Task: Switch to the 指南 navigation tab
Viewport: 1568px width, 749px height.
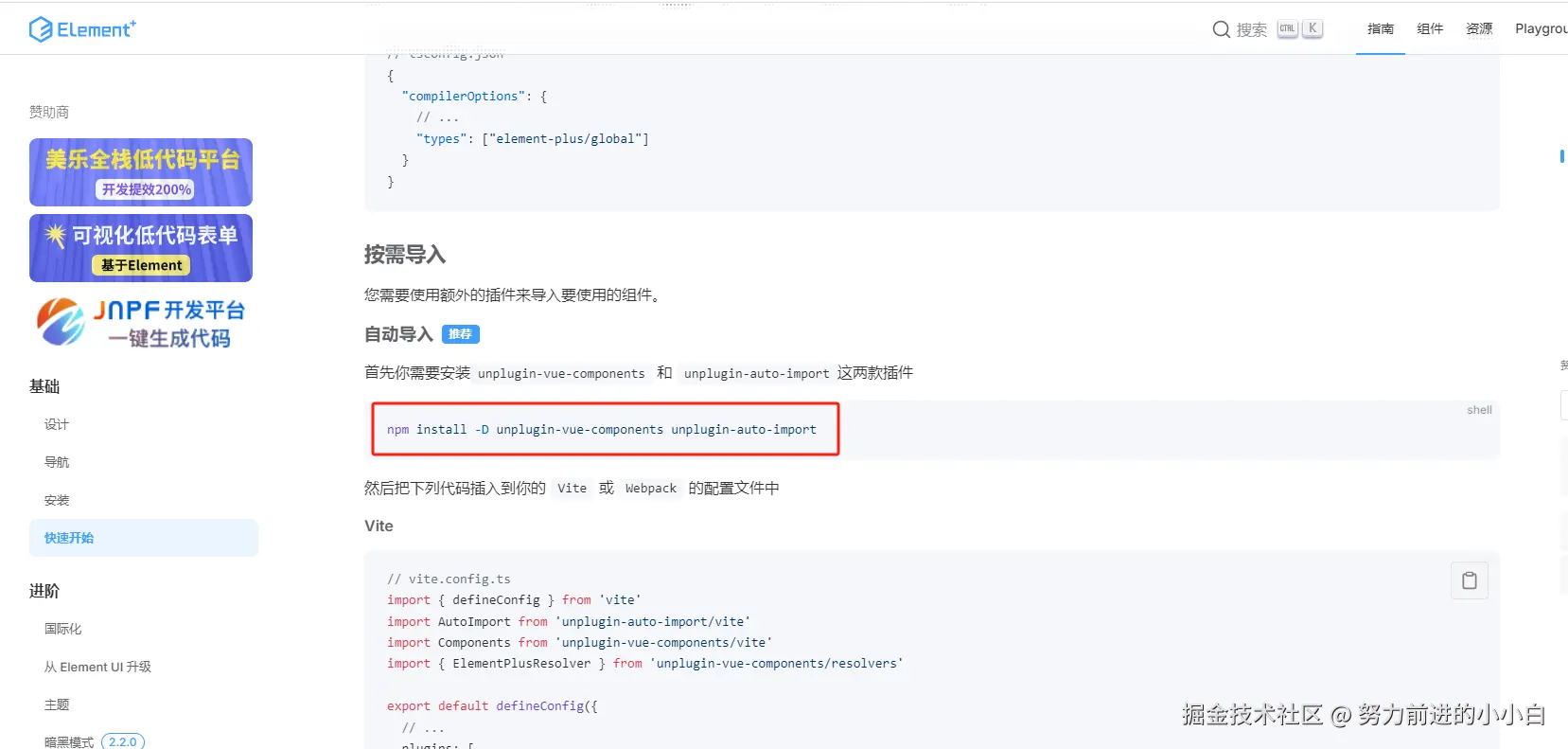Action: (1380, 29)
